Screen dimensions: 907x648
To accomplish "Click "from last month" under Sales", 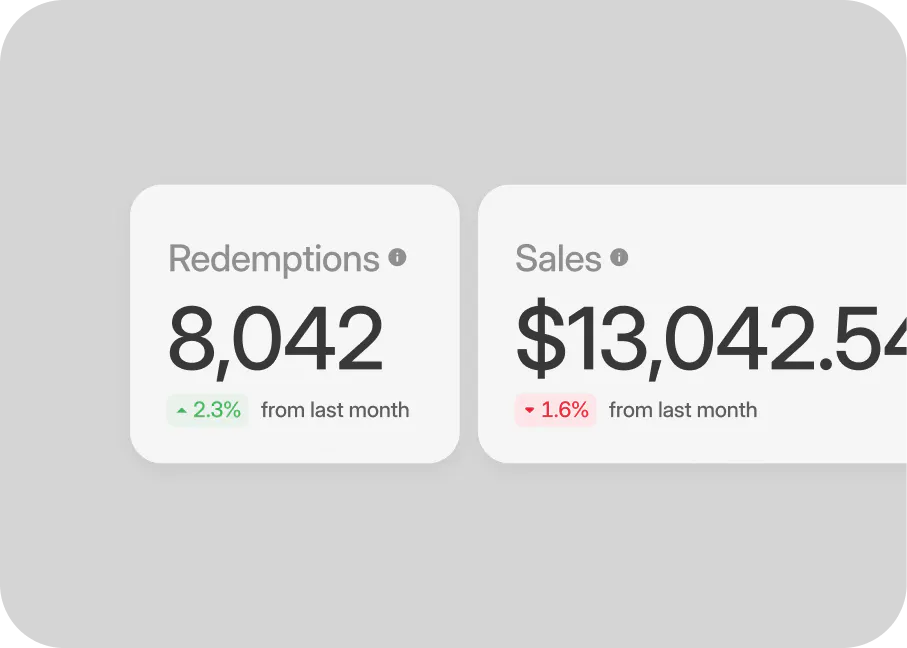I will pos(683,410).
